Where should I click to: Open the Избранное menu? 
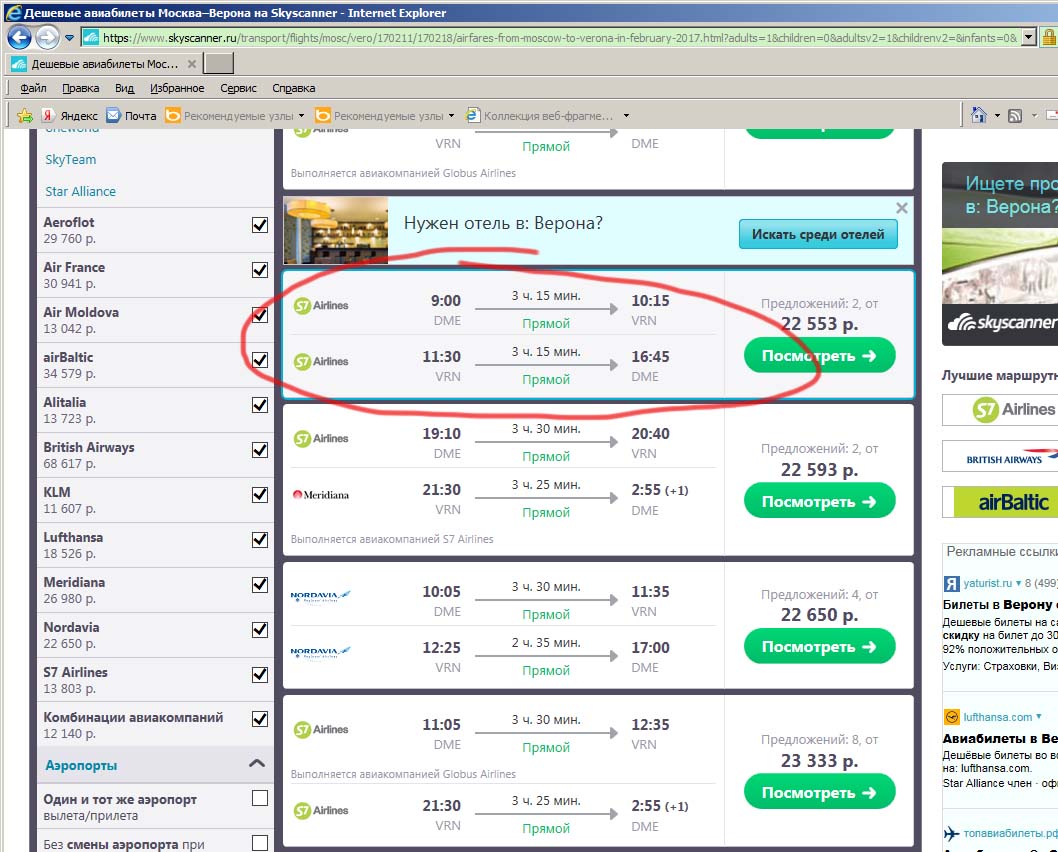pos(177,88)
